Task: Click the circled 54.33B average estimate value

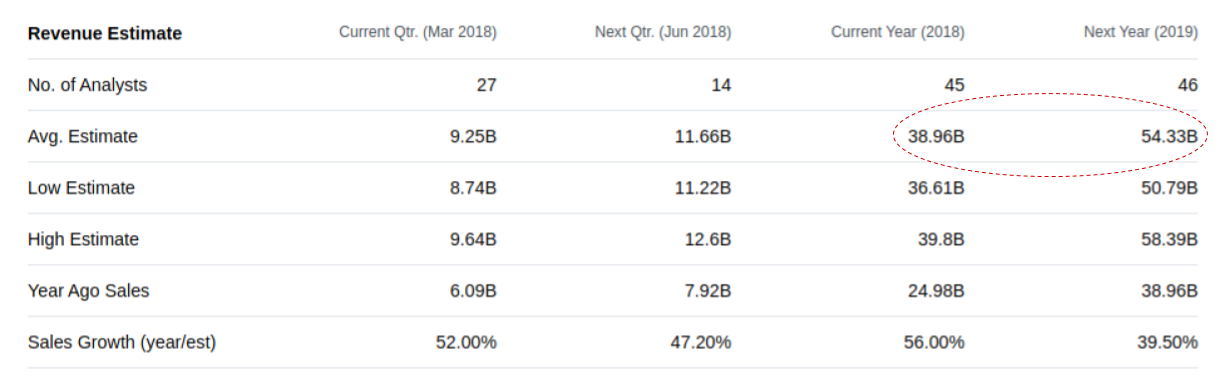Action: [1169, 137]
